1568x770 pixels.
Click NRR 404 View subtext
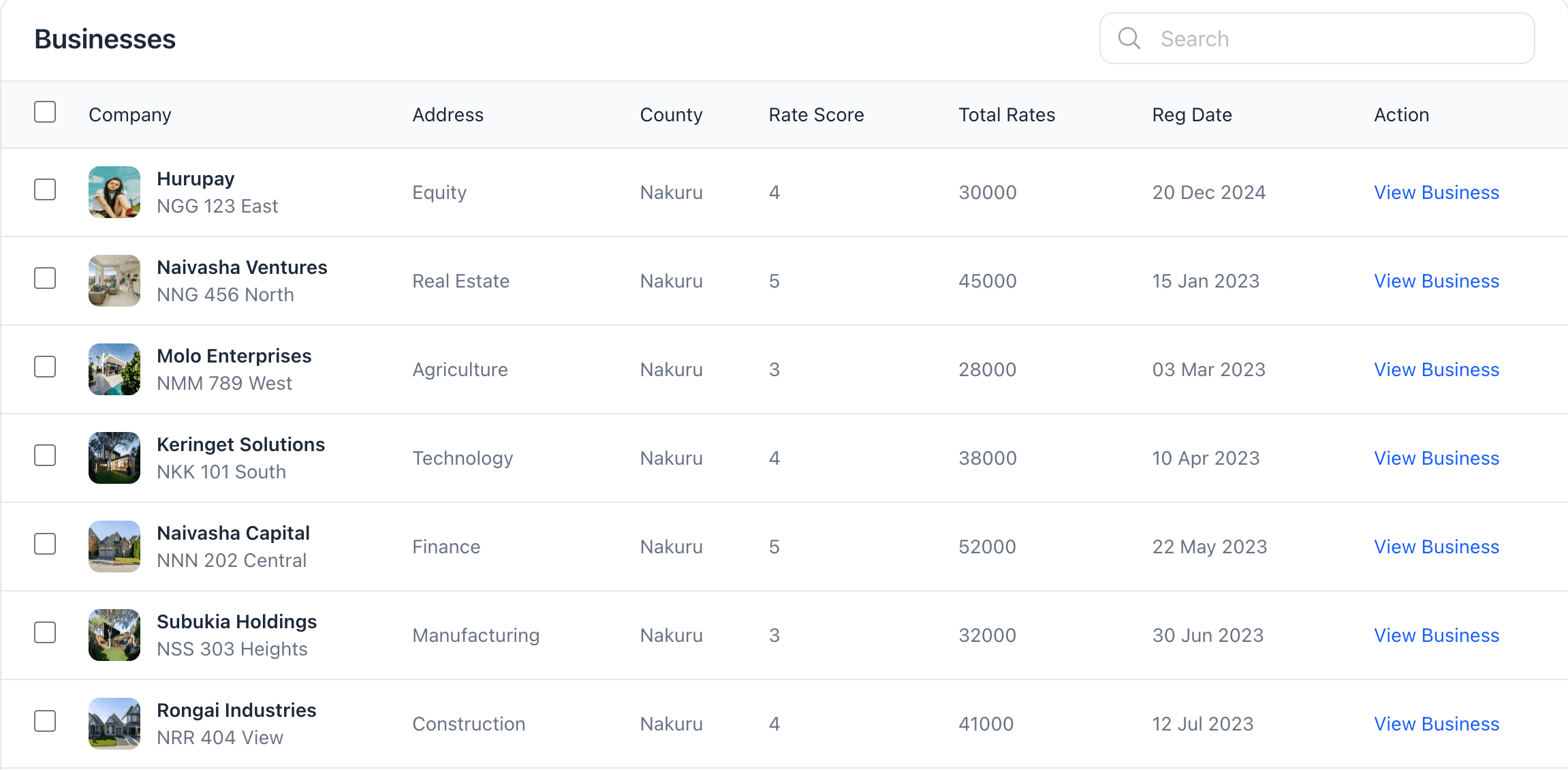(220, 737)
